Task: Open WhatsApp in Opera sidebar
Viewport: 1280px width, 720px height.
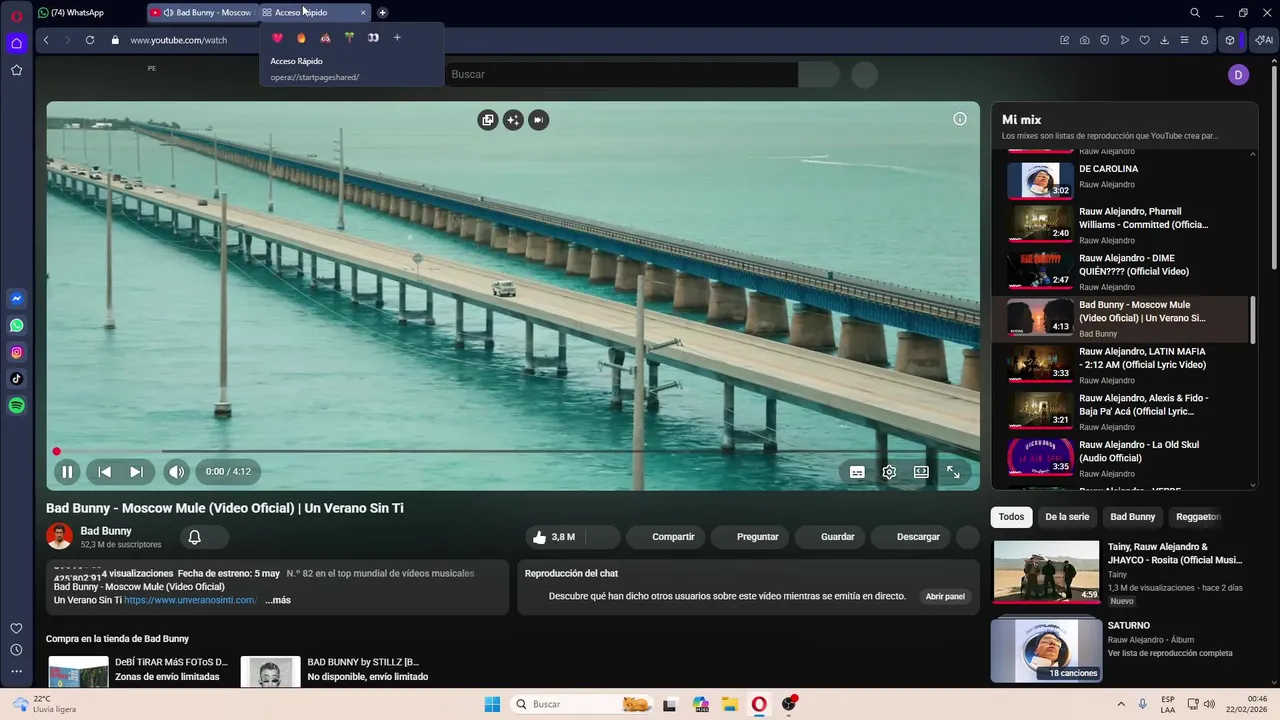Action: (x=16, y=326)
